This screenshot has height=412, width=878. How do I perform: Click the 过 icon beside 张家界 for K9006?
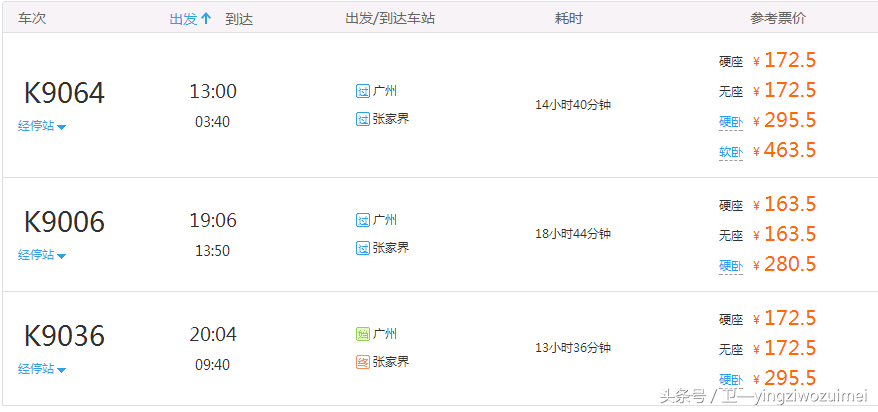click(x=363, y=247)
